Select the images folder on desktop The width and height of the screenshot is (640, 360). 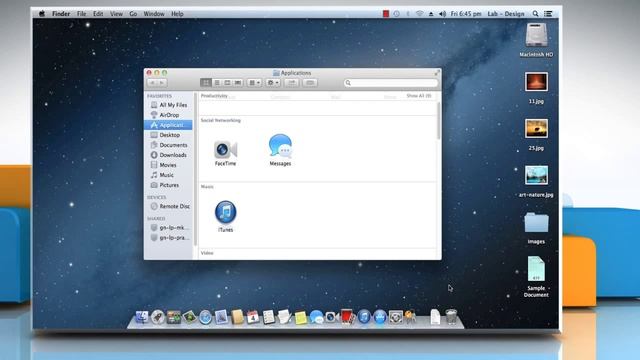(536, 223)
